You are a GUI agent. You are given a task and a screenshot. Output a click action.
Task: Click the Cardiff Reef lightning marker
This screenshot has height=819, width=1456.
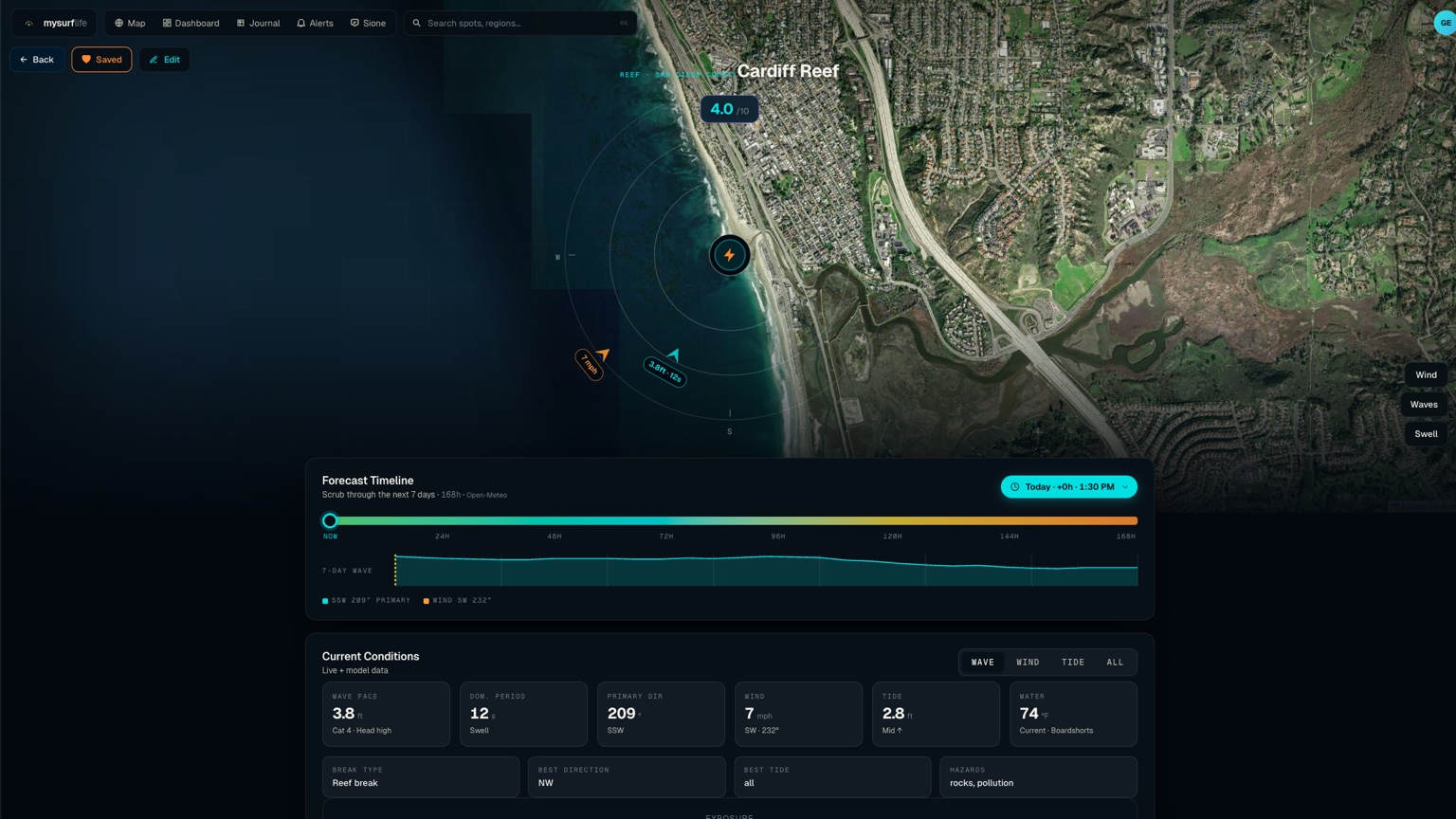pyautogui.click(x=730, y=255)
